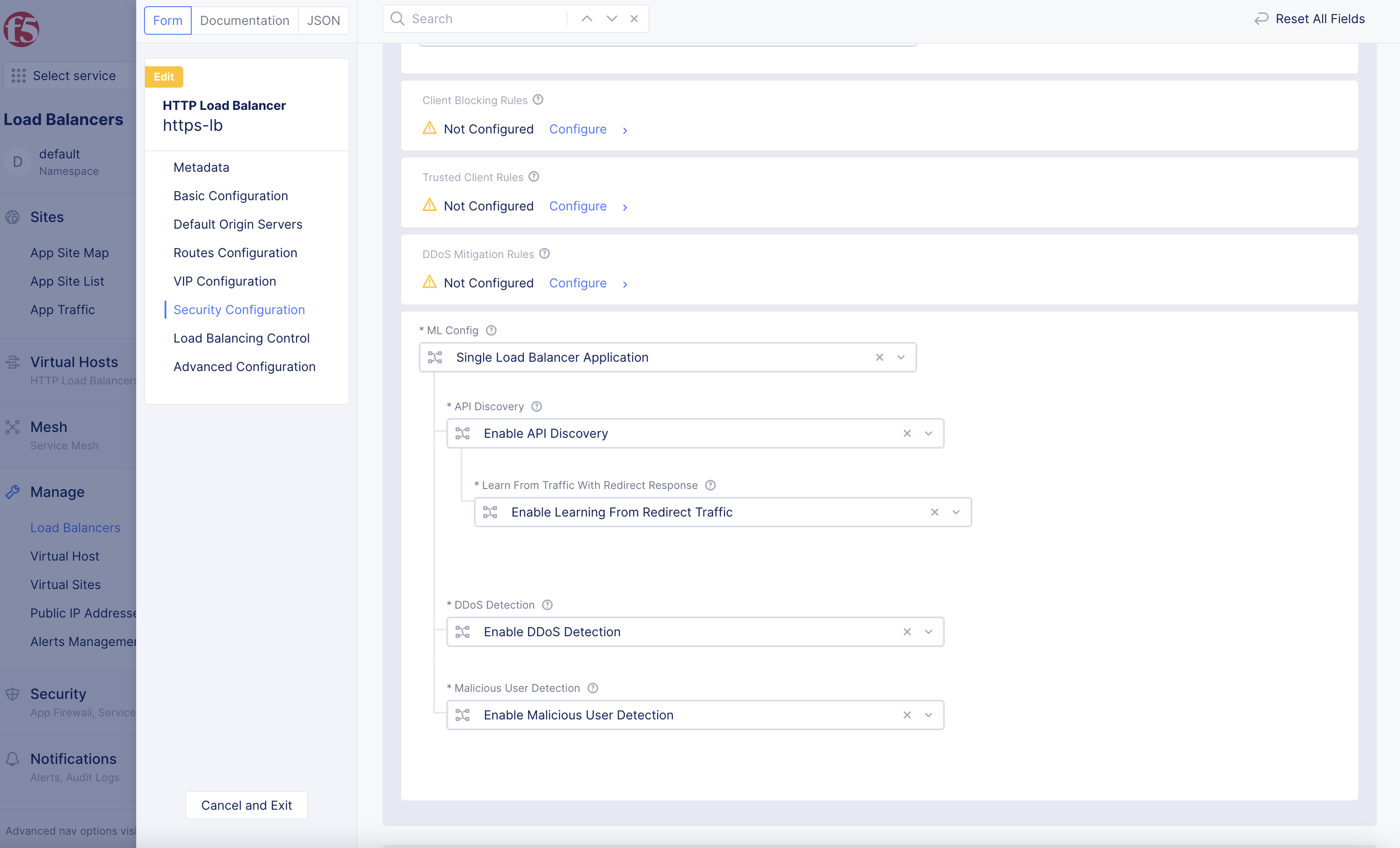Screen dimensions: 1400x848
Task: Click the next search result arrow
Action: tap(611, 19)
